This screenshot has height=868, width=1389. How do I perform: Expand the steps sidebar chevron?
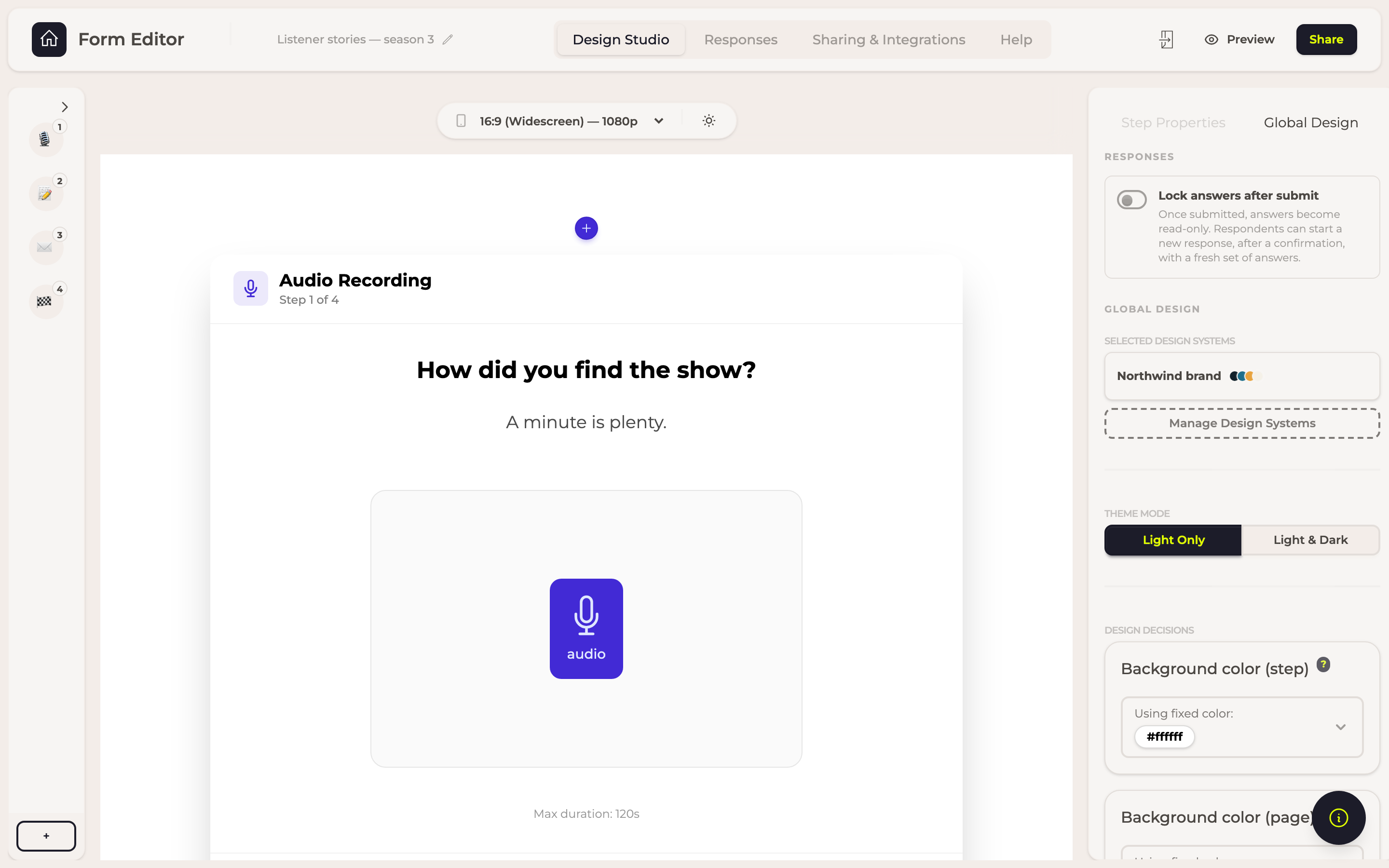[65, 107]
